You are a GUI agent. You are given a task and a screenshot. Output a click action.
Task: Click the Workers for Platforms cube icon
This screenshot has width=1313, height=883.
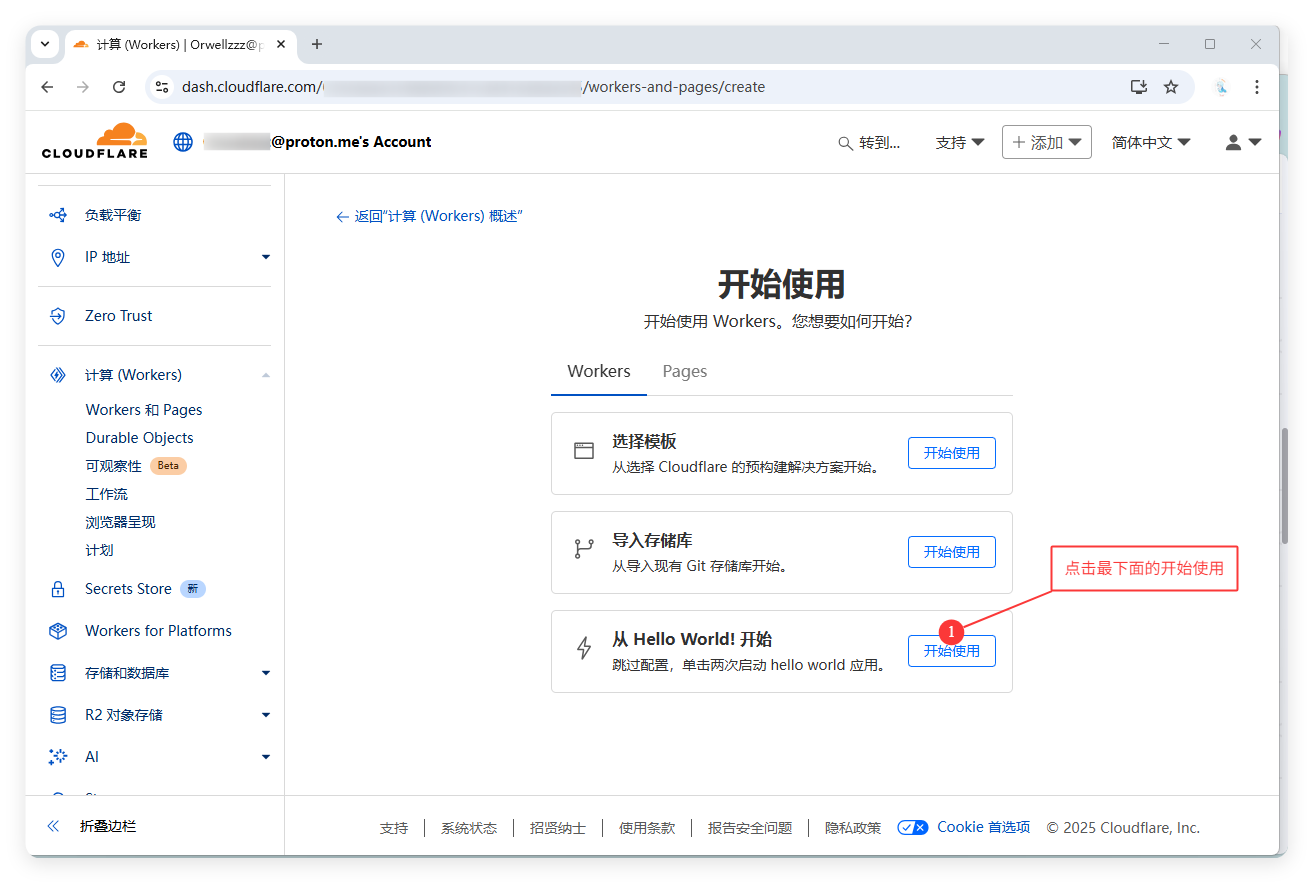(58, 631)
